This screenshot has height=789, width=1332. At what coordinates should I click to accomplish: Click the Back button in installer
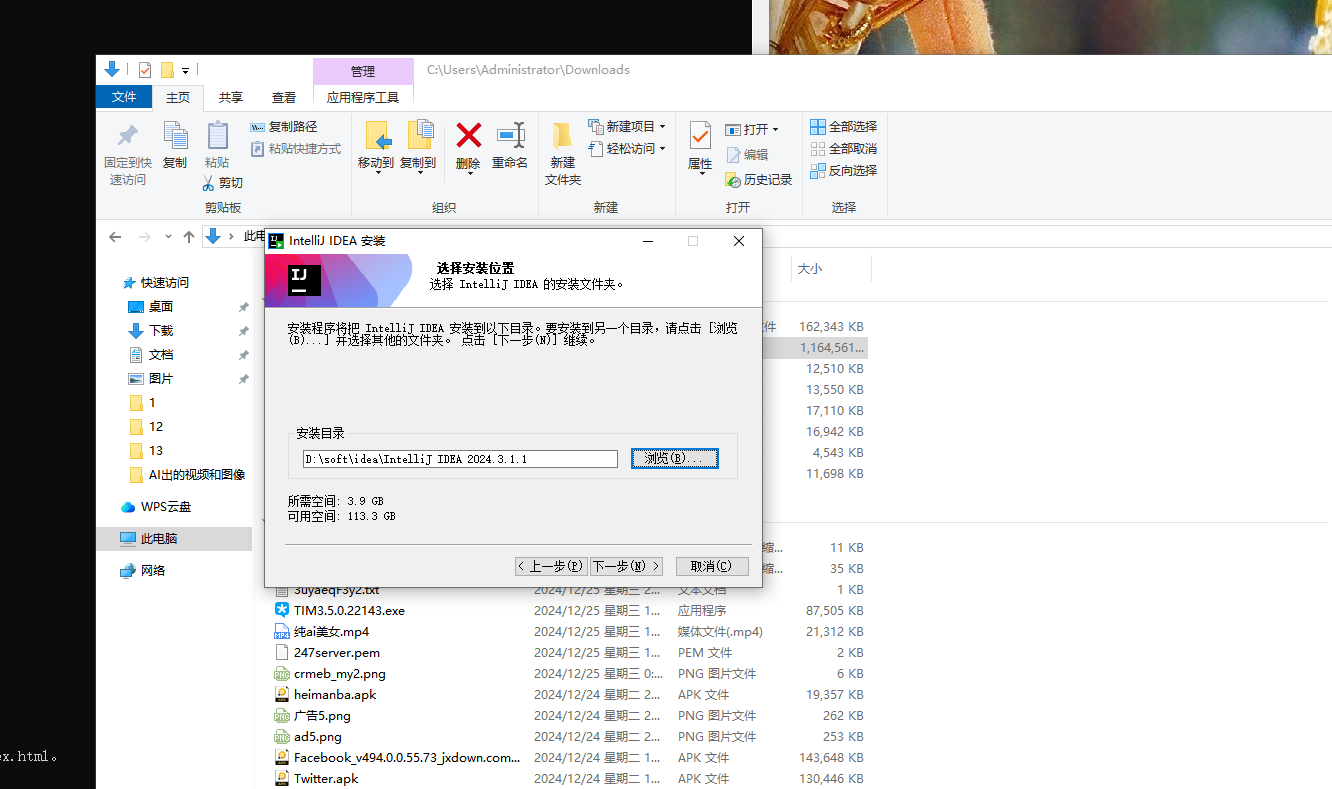pos(551,566)
